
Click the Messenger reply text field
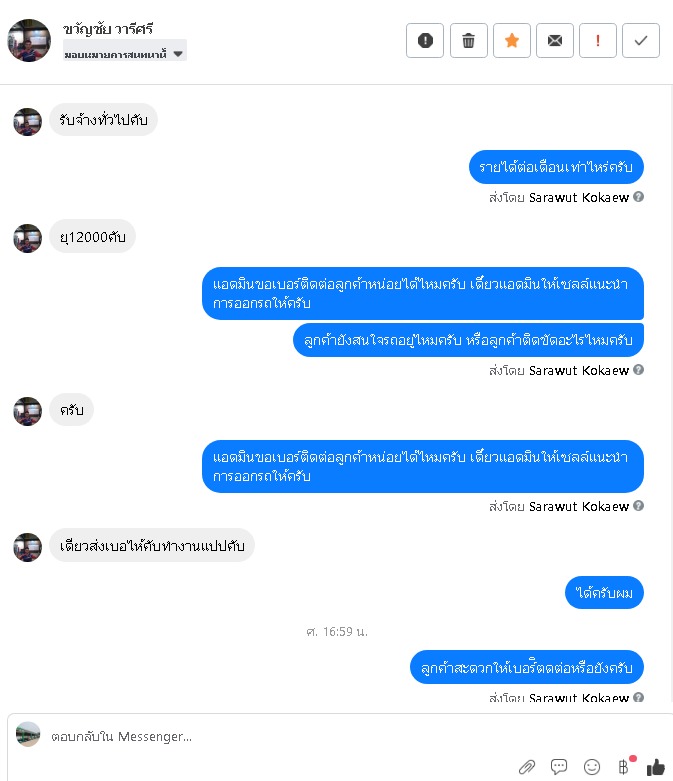point(339,736)
